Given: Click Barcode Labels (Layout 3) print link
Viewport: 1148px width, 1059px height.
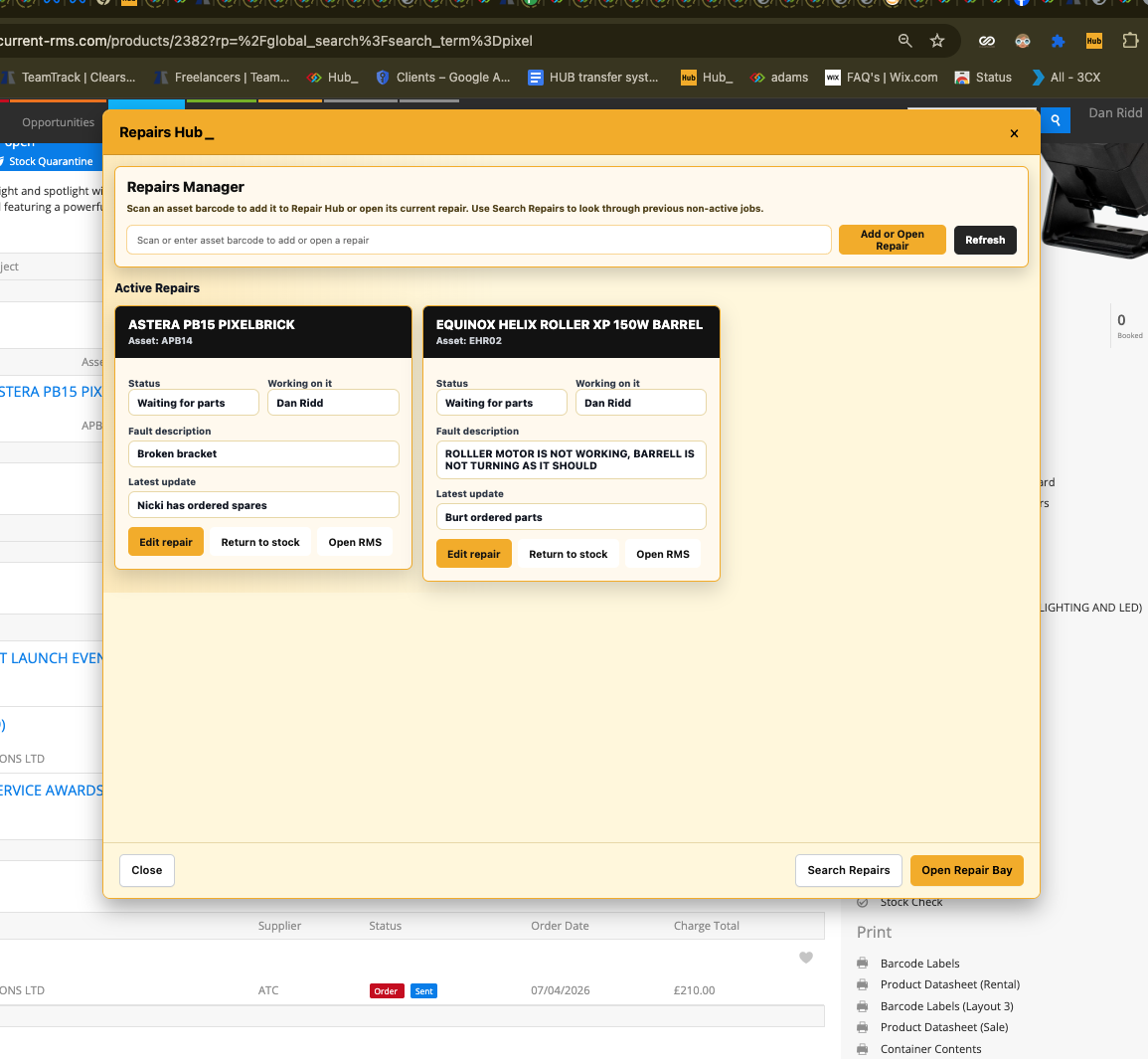Looking at the screenshot, I should (x=946, y=1006).
